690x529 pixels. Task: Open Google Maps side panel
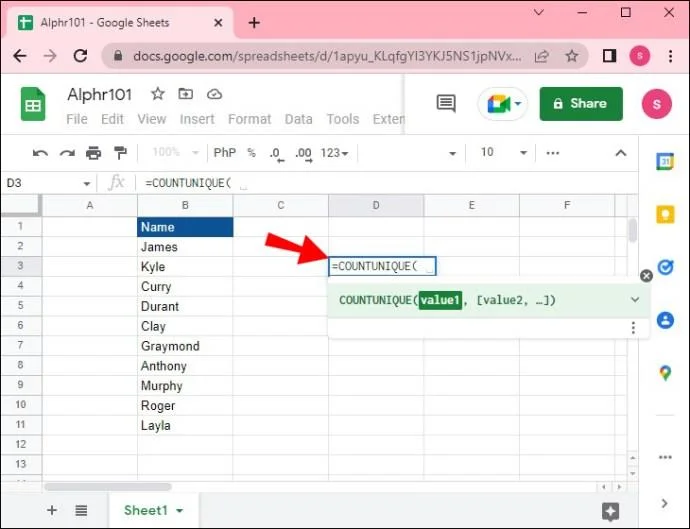coord(665,373)
